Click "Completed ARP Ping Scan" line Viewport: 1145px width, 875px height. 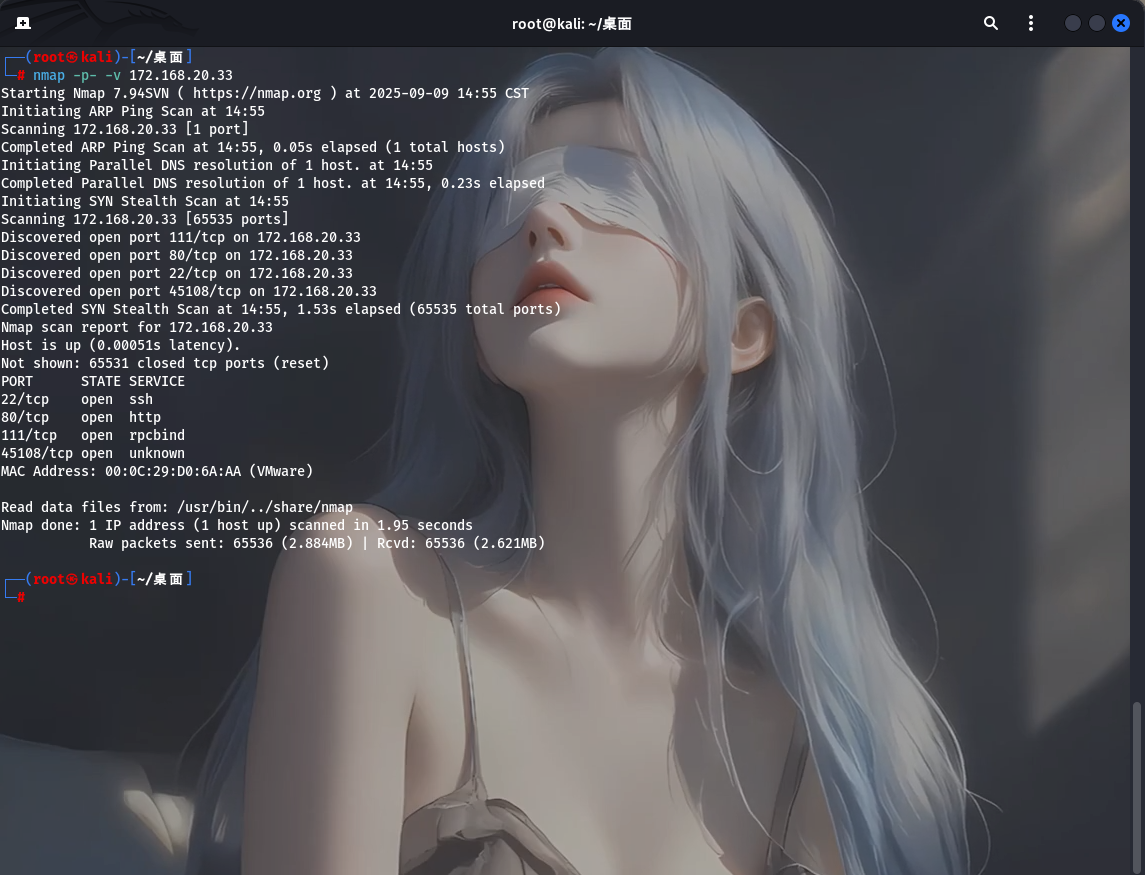tap(253, 147)
